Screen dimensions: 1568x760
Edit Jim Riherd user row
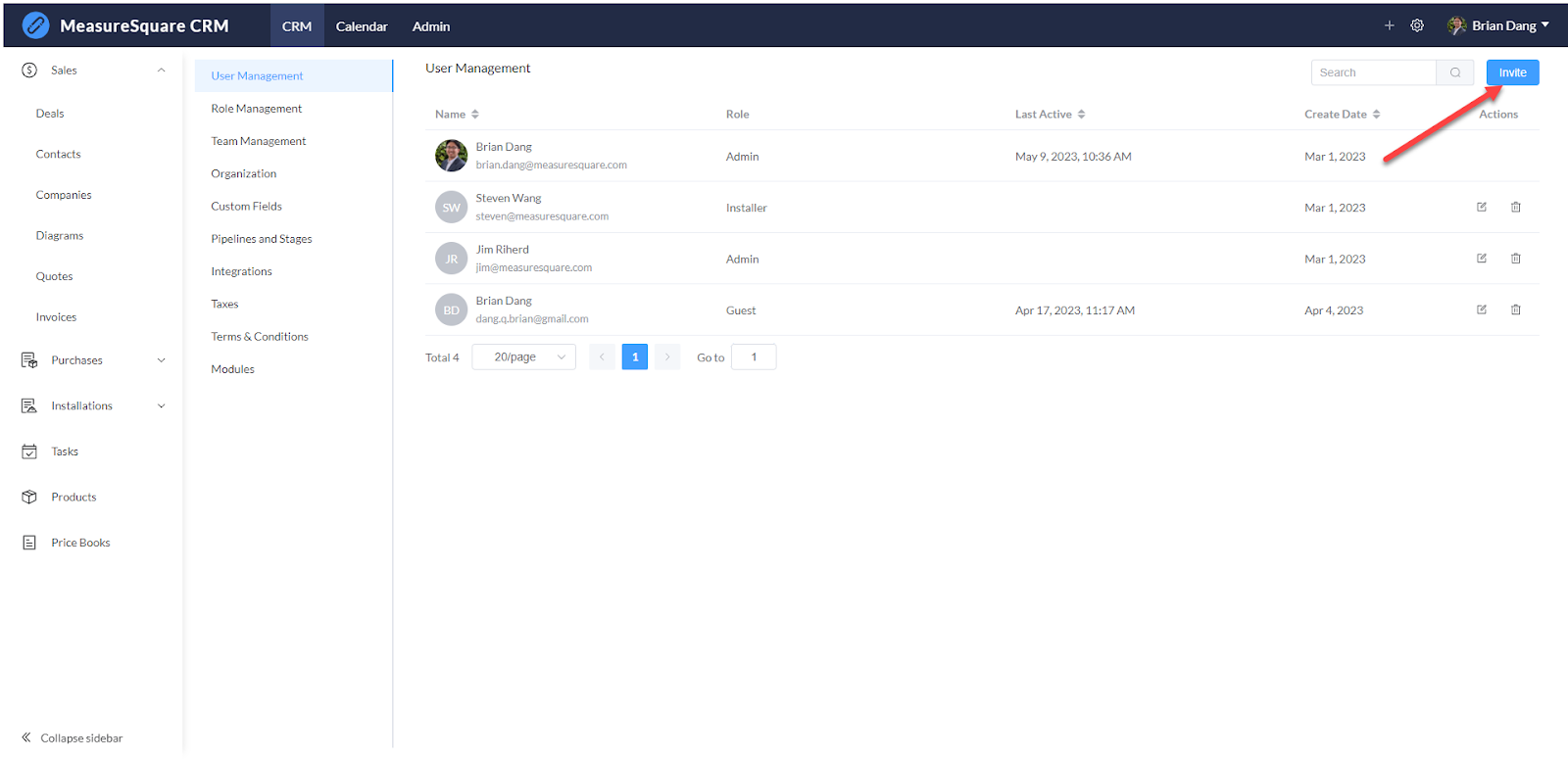[1482, 259]
